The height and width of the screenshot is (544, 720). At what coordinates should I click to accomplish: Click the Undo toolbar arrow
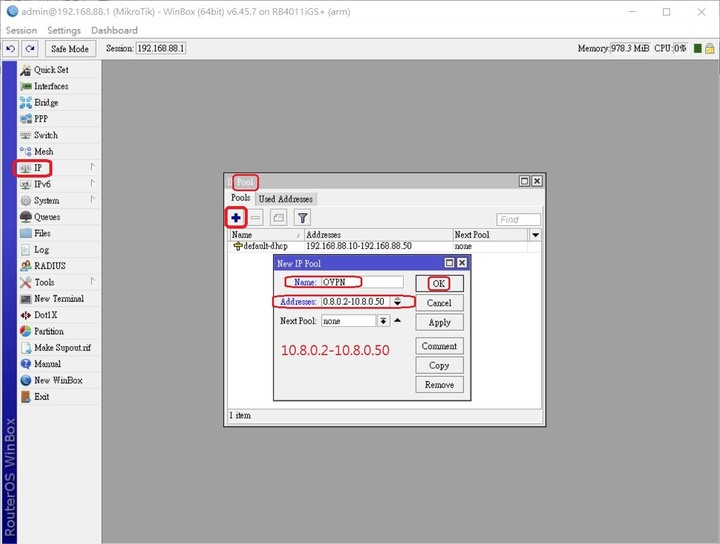[11, 48]
